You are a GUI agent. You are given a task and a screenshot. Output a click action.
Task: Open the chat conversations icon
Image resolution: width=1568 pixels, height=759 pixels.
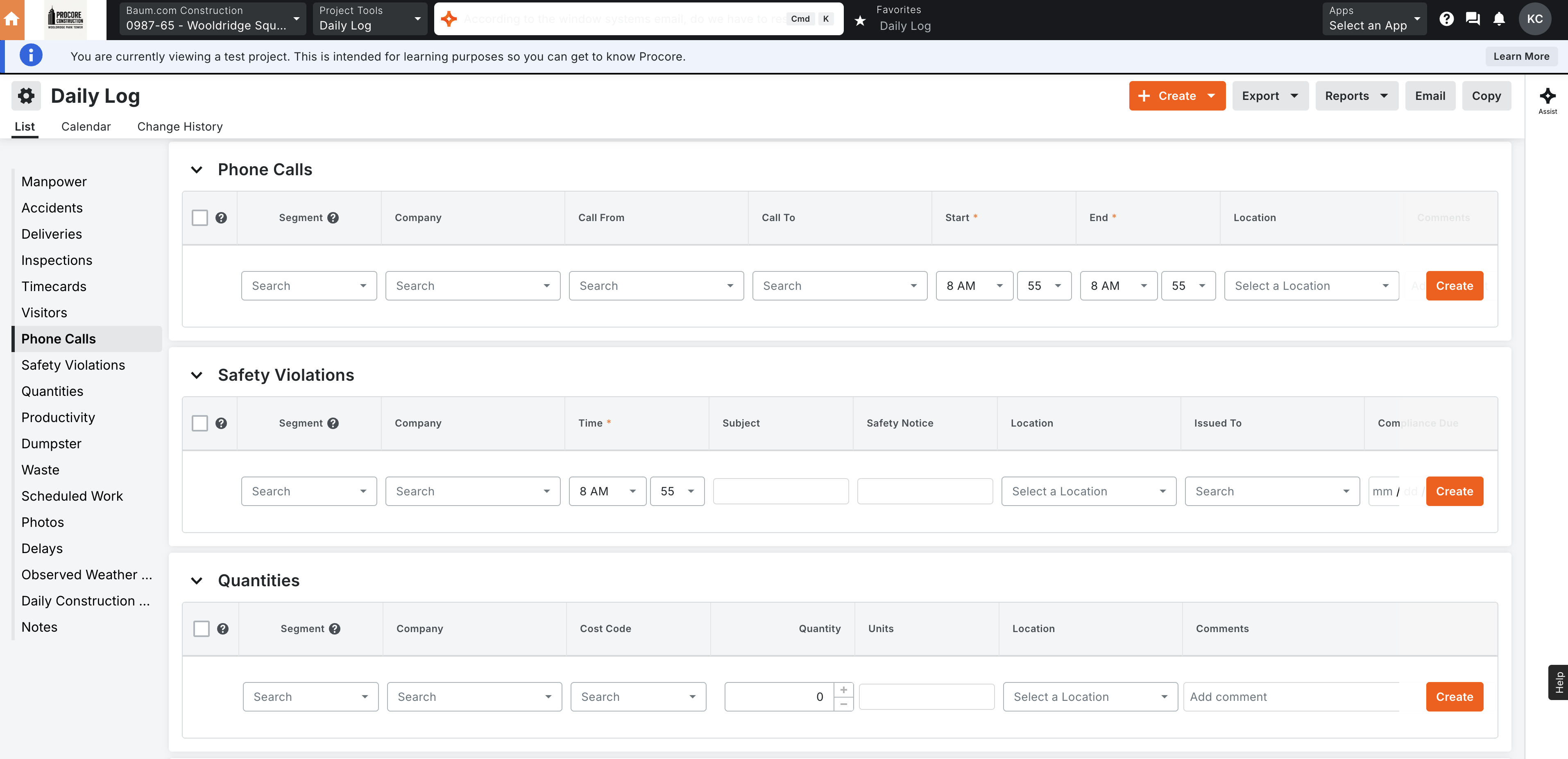[1473, 19]
